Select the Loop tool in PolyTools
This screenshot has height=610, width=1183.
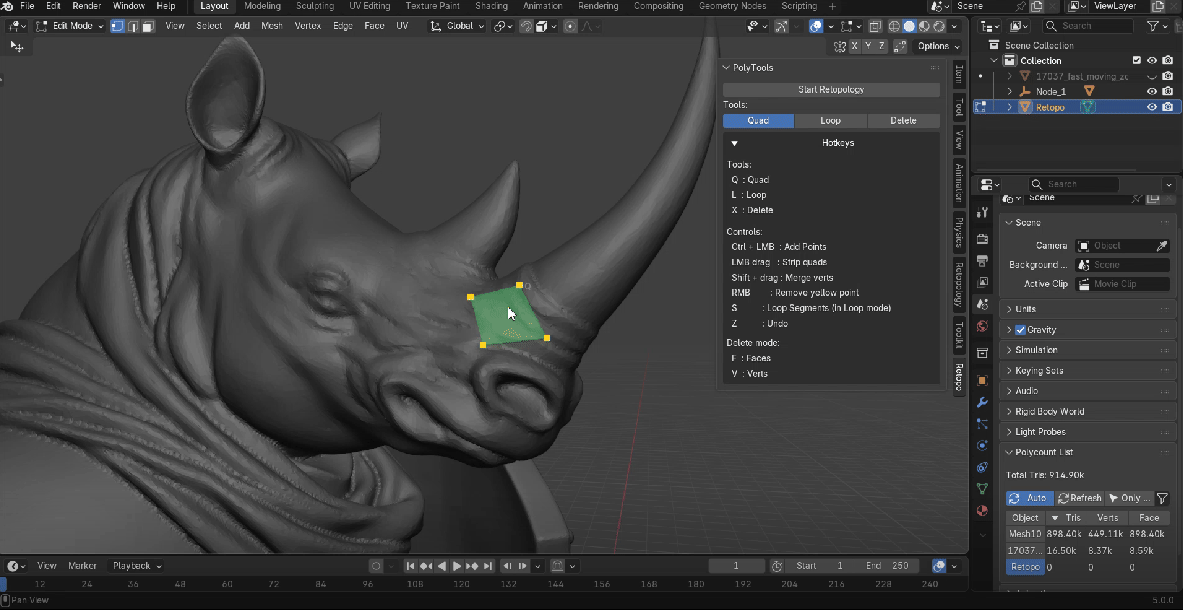(x=830, y=121)
